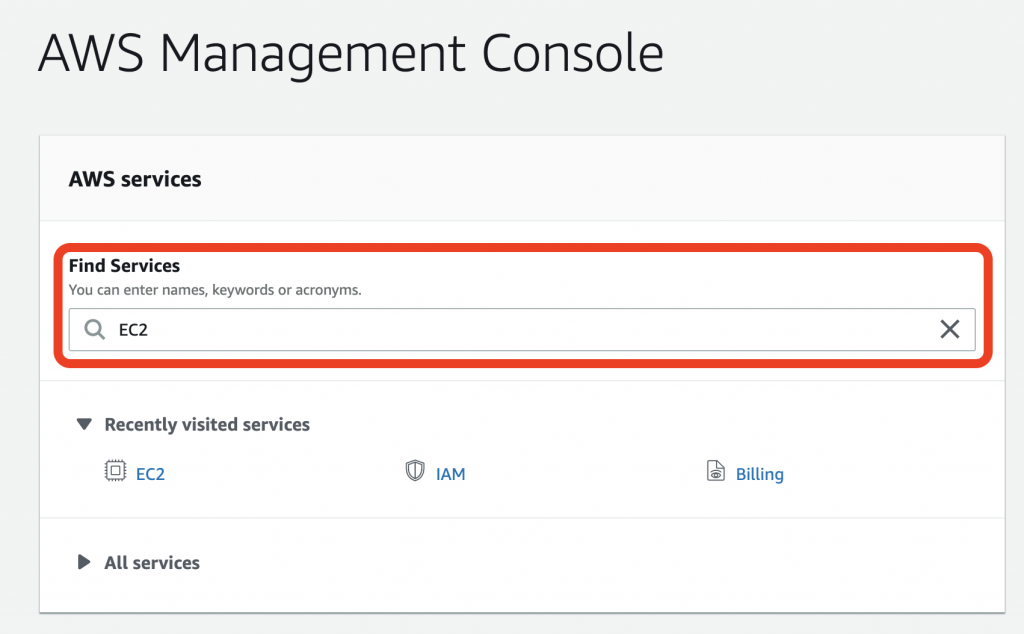Screen dimensions: 1024x634
Task: Click the magnifier icon in Find Services
Action: pyautogui.click(x=95, y=330)
